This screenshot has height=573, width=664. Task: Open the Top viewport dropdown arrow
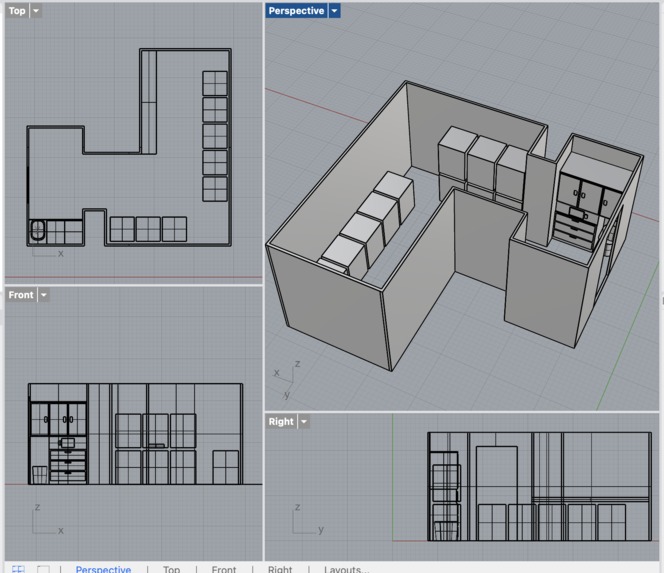(x=36, y=11)
